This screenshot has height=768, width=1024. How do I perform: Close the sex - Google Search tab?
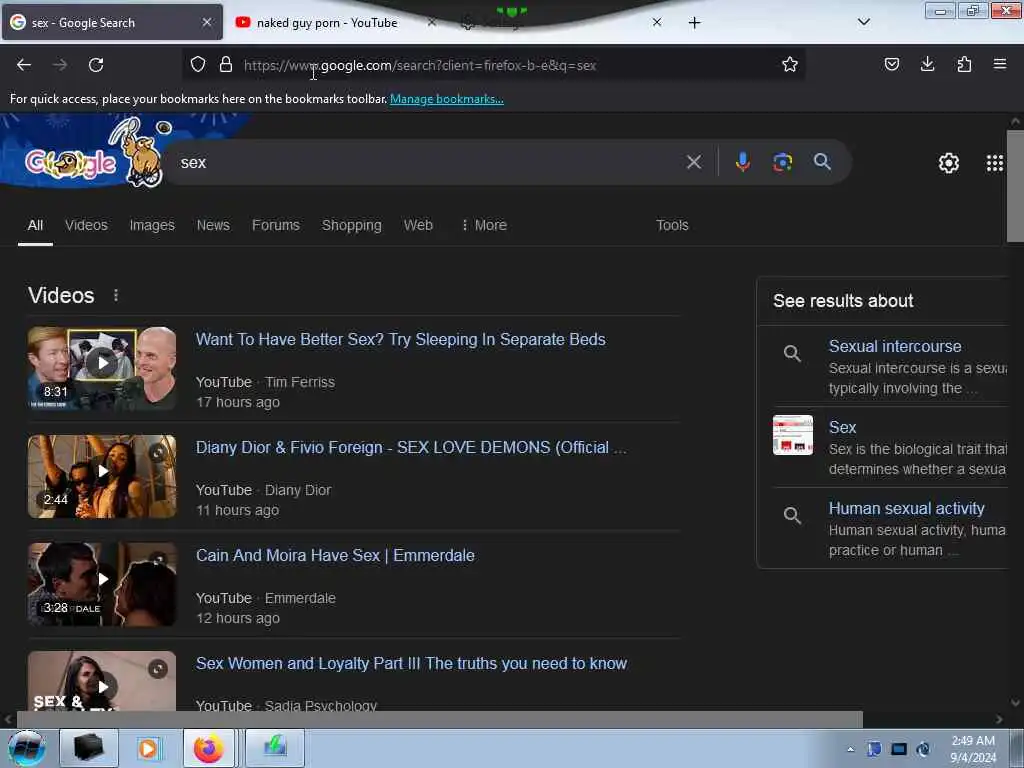[206, 22]
